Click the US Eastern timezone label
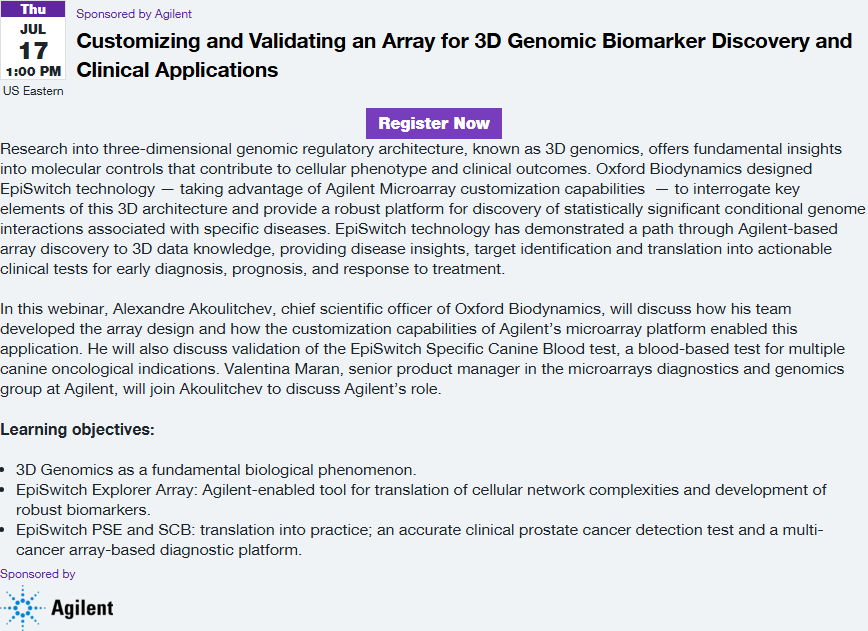 33,91
